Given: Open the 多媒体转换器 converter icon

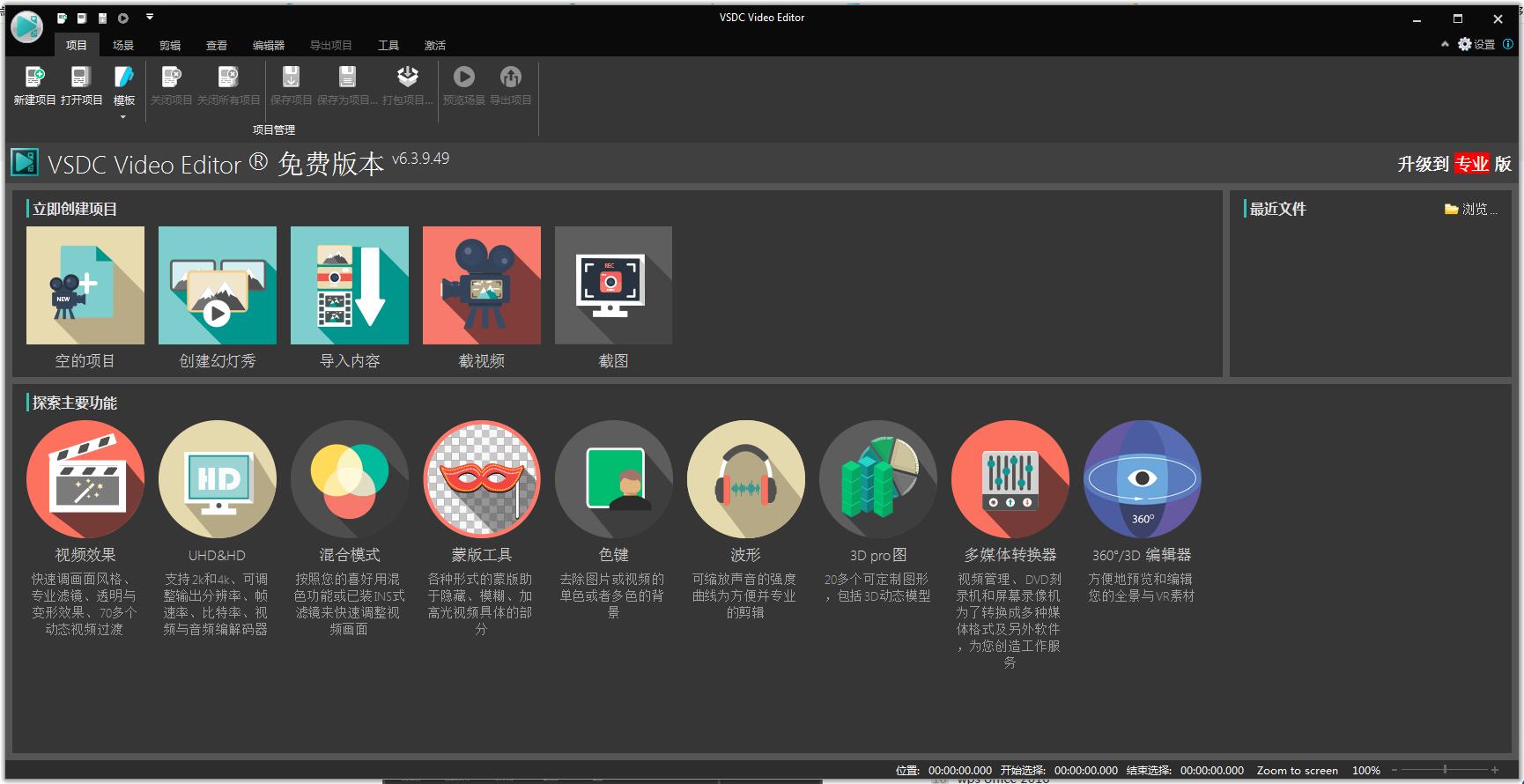Looking at the screenshot, I should pyautogui.click(x=1010, y=479).
